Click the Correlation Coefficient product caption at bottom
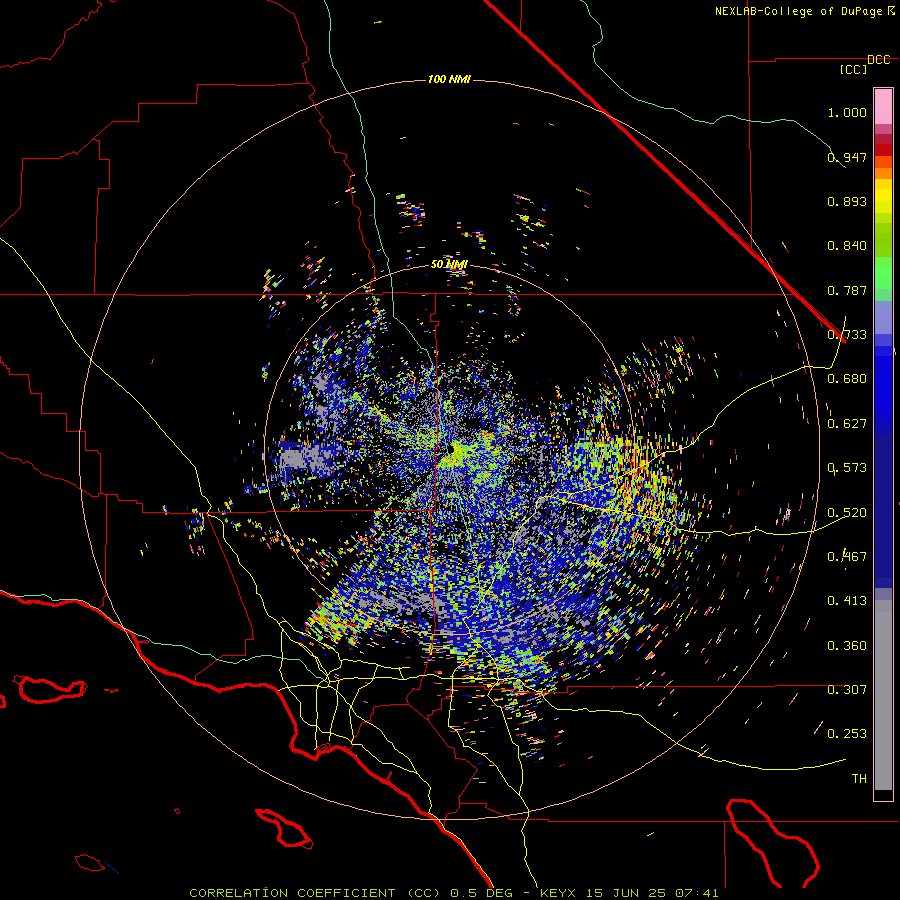Screen dimensions: 900x900 point(453,893)
